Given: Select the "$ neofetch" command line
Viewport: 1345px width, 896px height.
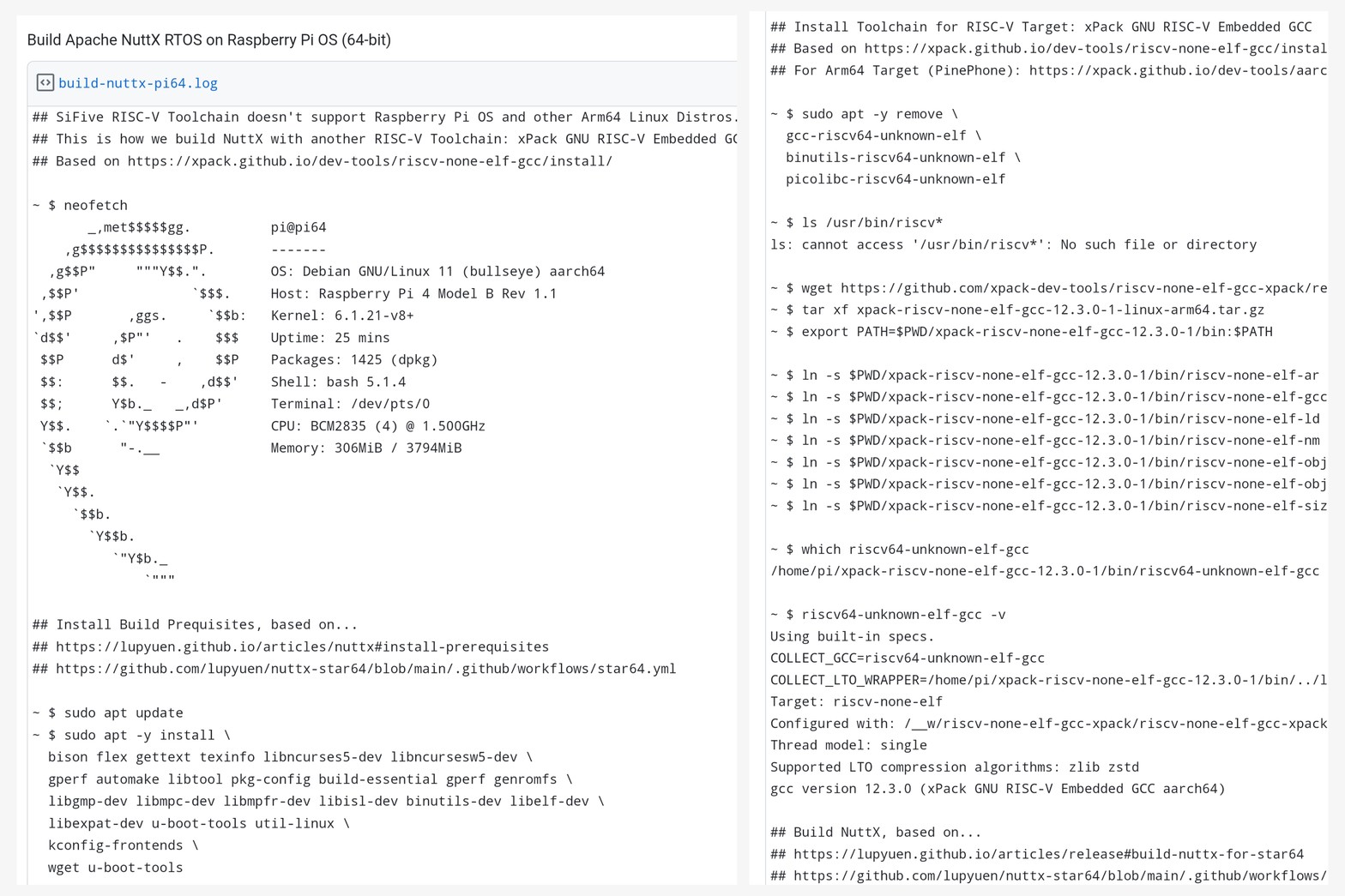Looking at the screenshot, I should click(80, 206).
